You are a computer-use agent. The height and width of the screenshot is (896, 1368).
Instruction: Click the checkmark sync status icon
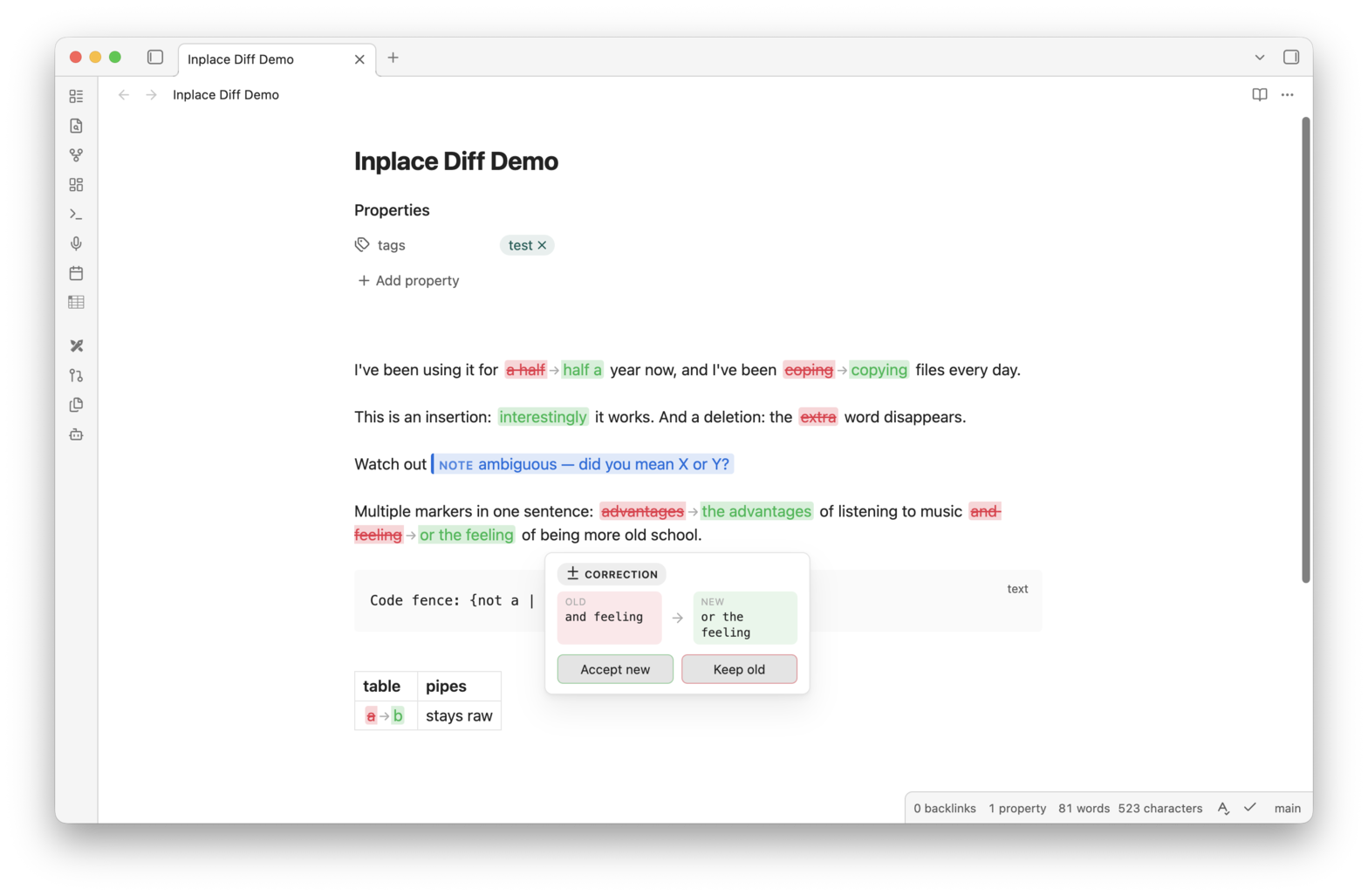[x=1250, y=808]
